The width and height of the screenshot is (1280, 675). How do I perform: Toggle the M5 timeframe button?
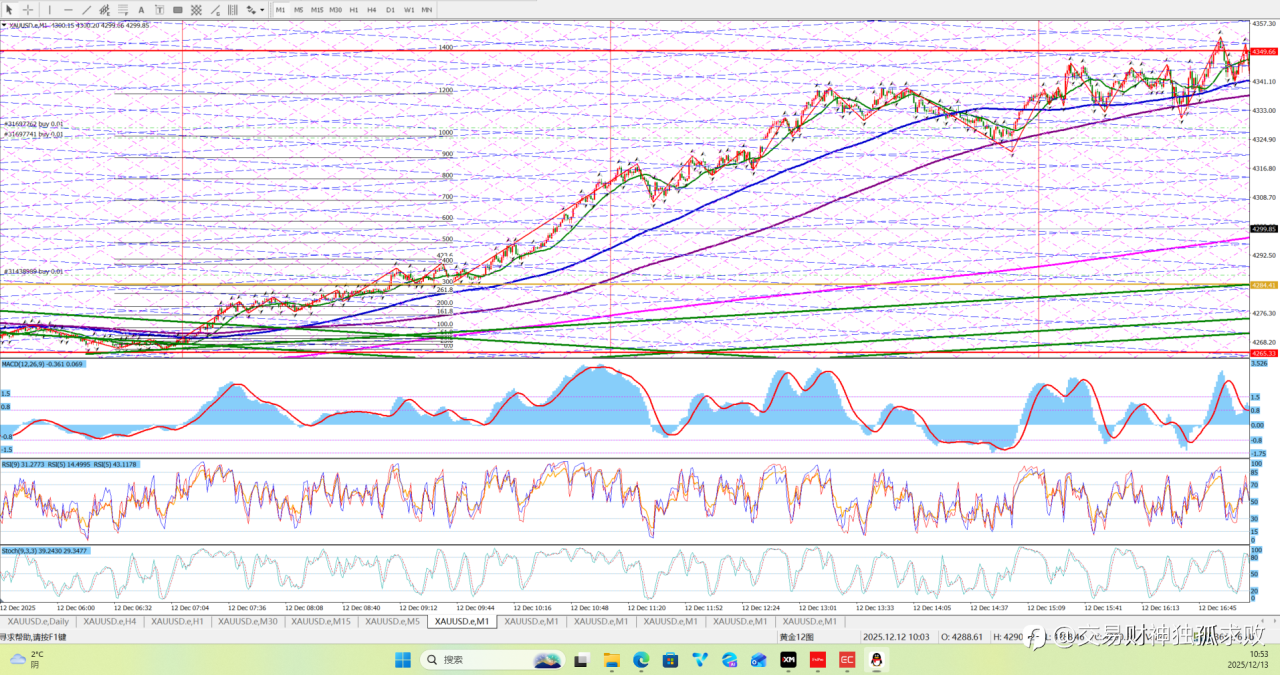click(x=298, y=10)
